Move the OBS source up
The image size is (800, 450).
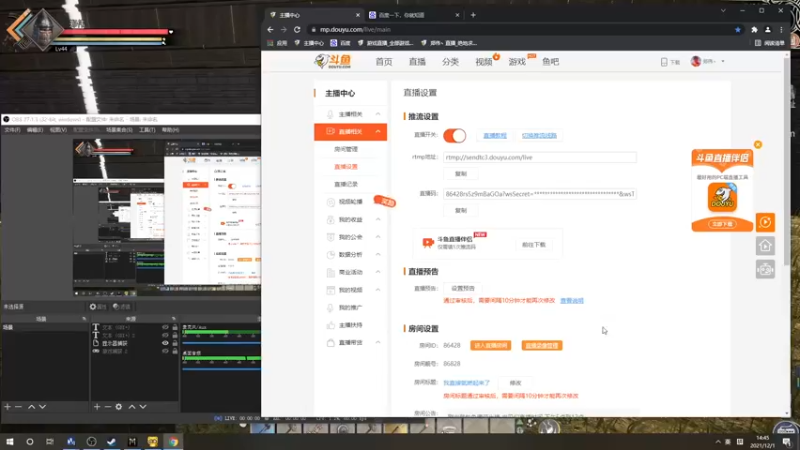pyautogui.click(x=132, y=407)
